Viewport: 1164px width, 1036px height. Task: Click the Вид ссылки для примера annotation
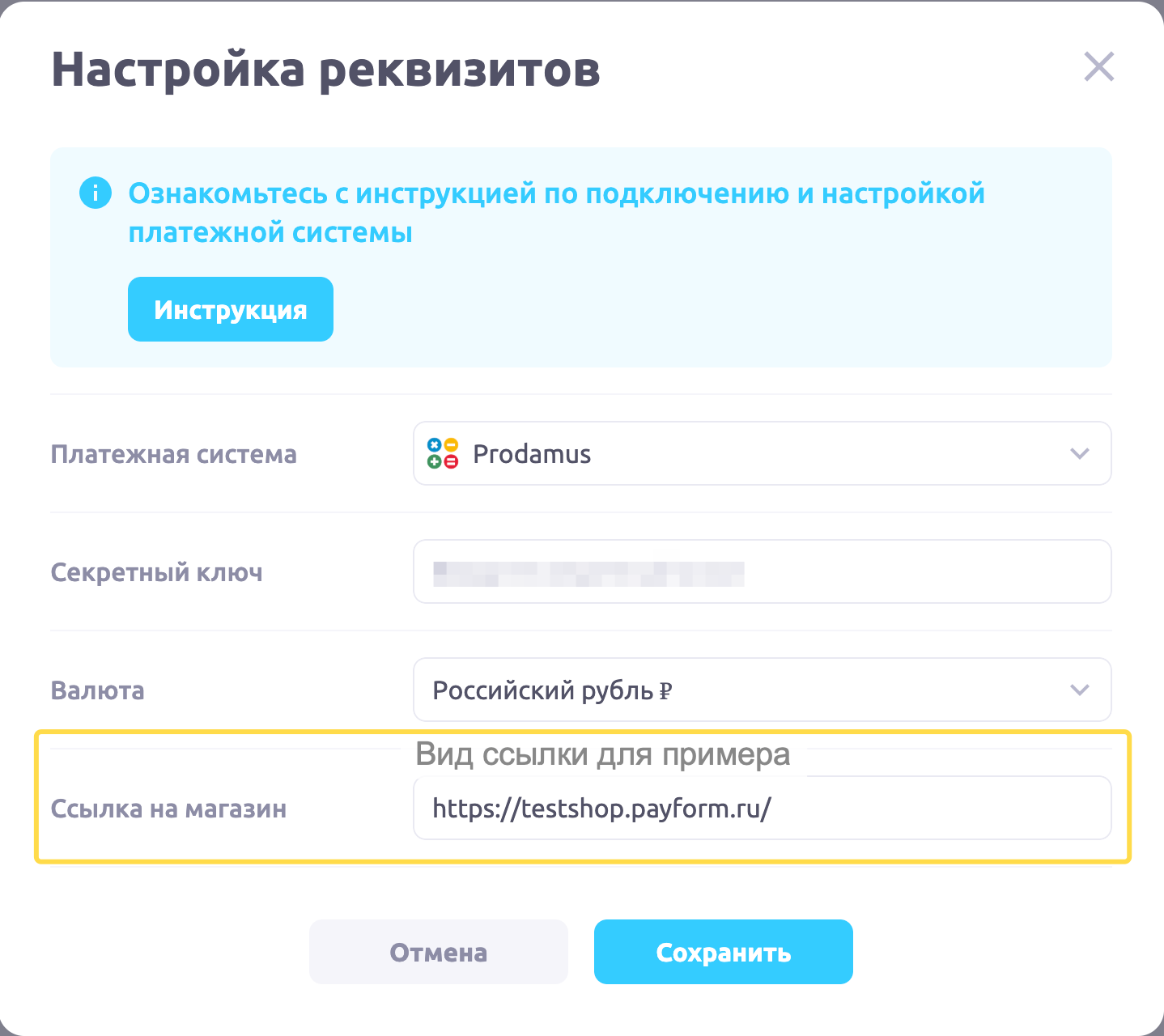(602, 754)
